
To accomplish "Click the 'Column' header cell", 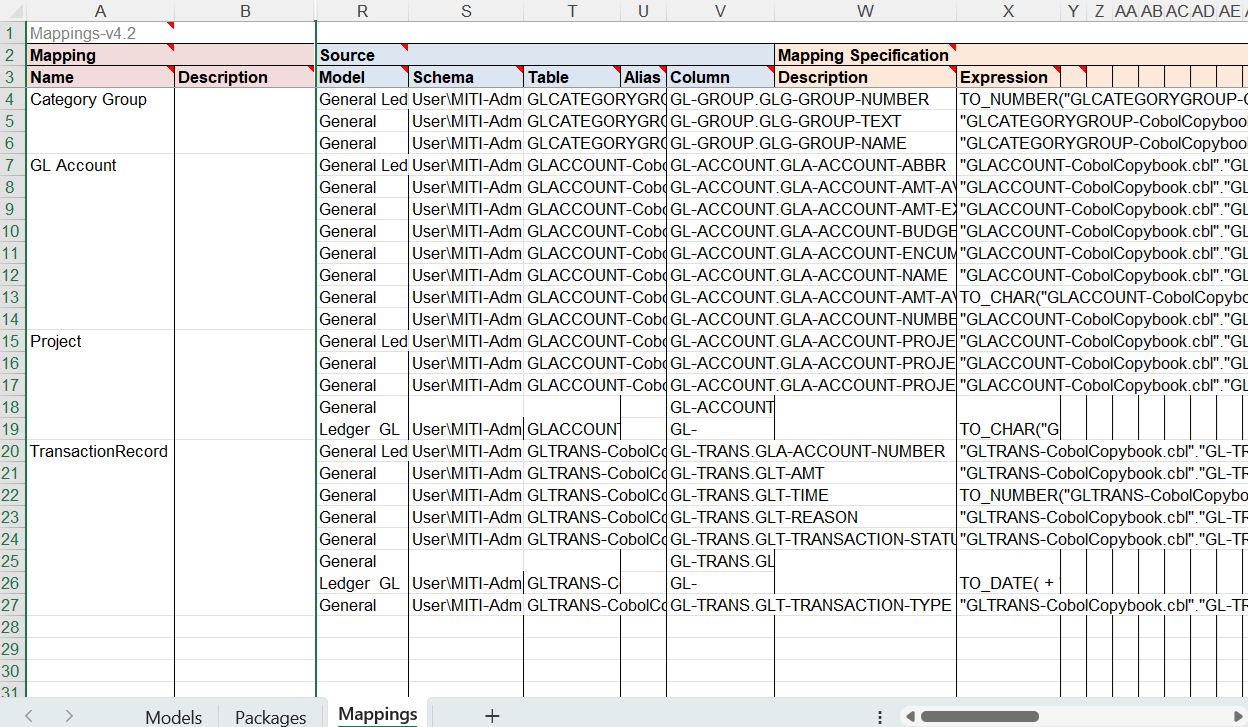I will click(x=720, y=77).
